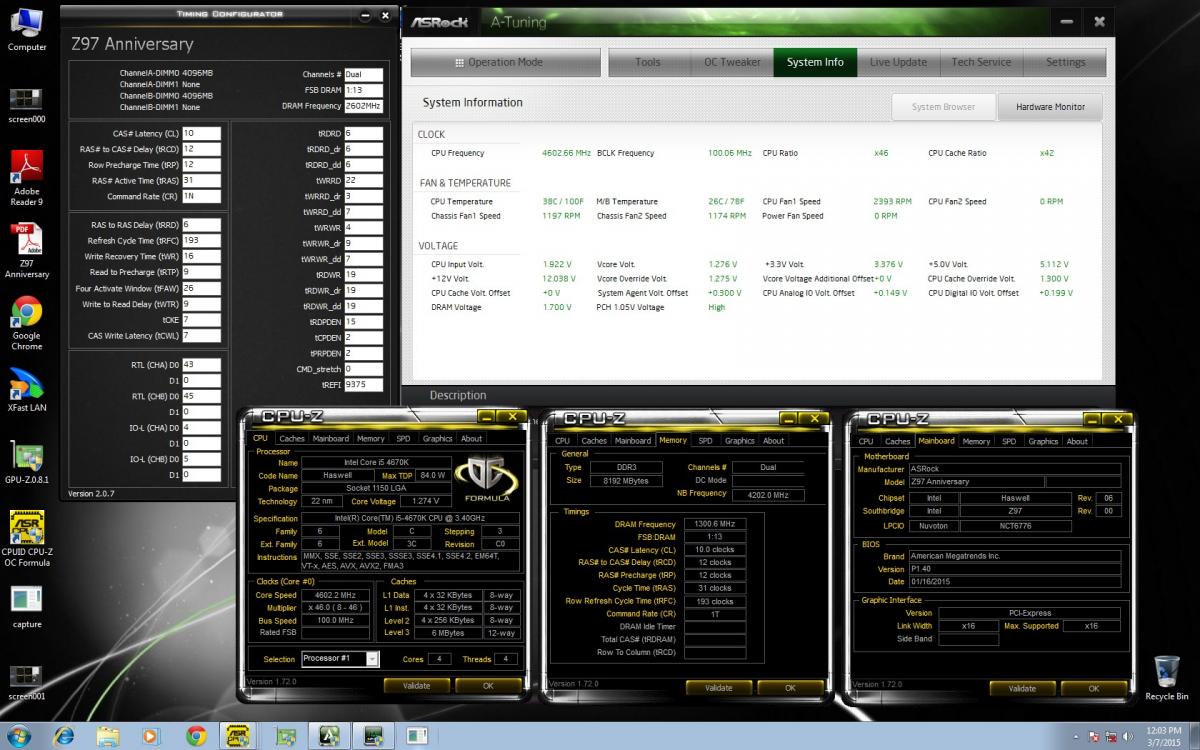The height and width of the screenshot is (750, 1200).
Task: Switch to the green graphics card taskbar icon
Action: point(285,736)
